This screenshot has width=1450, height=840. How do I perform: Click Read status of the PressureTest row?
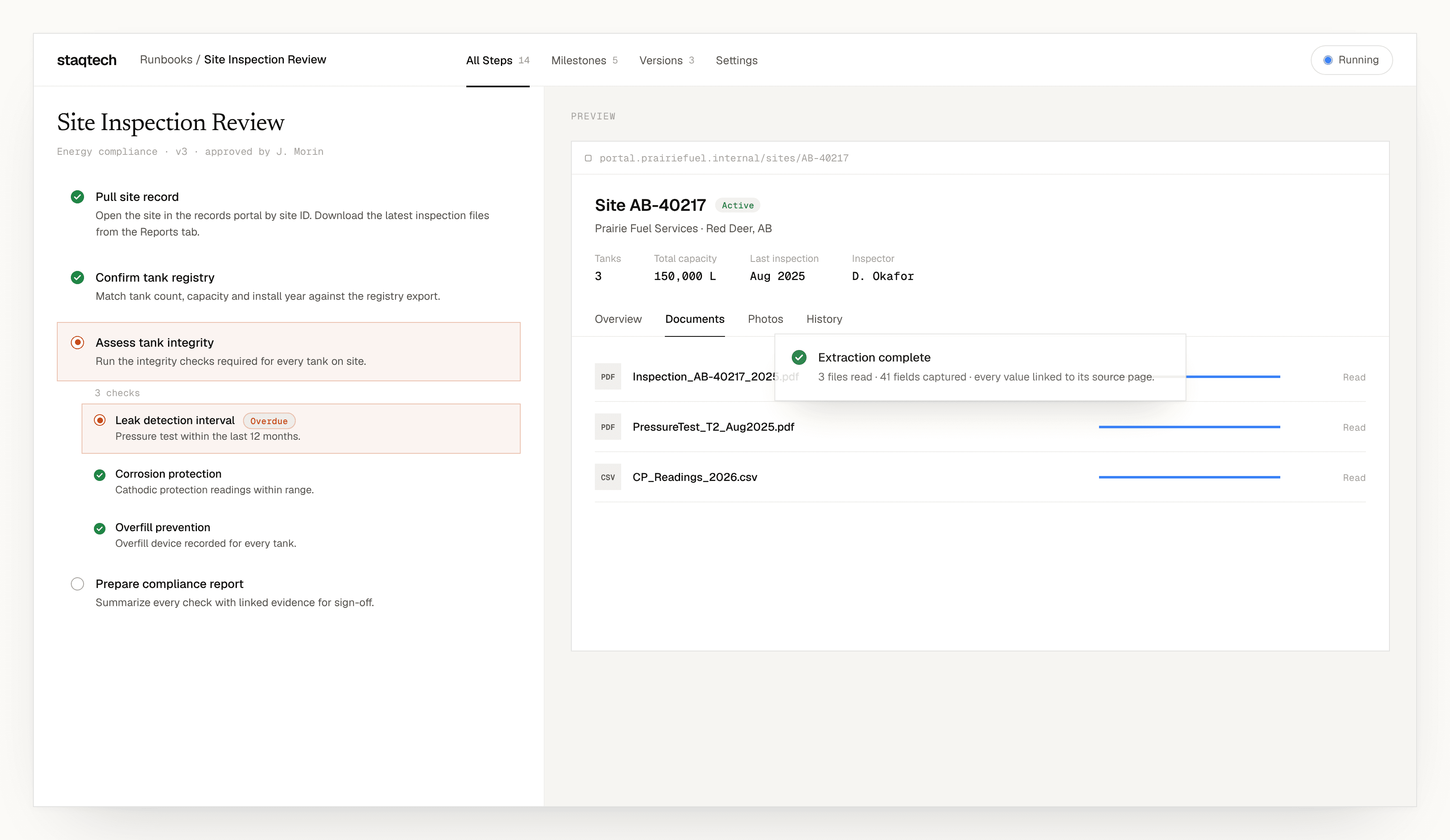[x=1353, y=427]
